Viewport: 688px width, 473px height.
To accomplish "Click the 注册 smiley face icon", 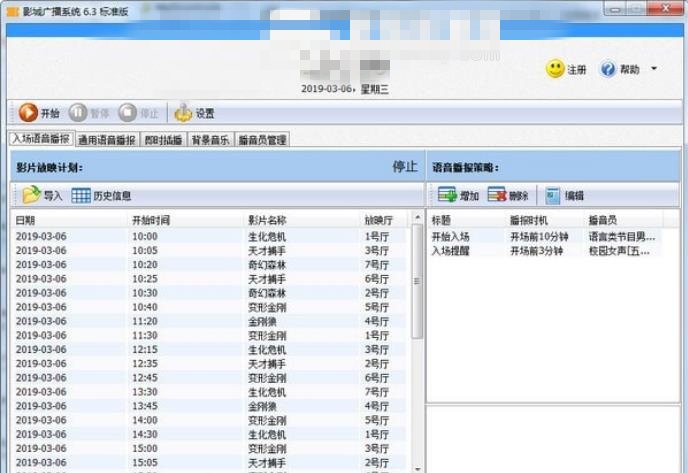I will pyautogui.click(x=555, y=69).
